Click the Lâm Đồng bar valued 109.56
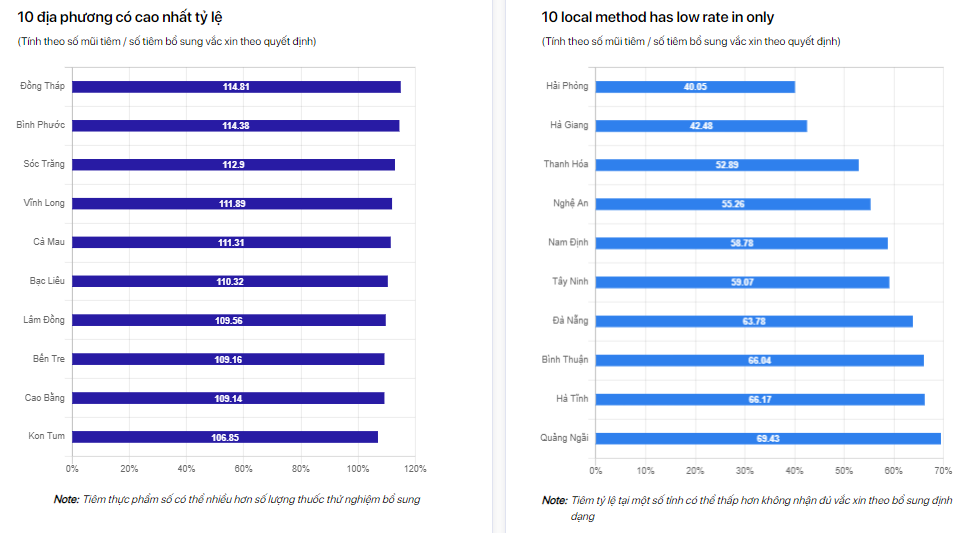 coord(229,321)
